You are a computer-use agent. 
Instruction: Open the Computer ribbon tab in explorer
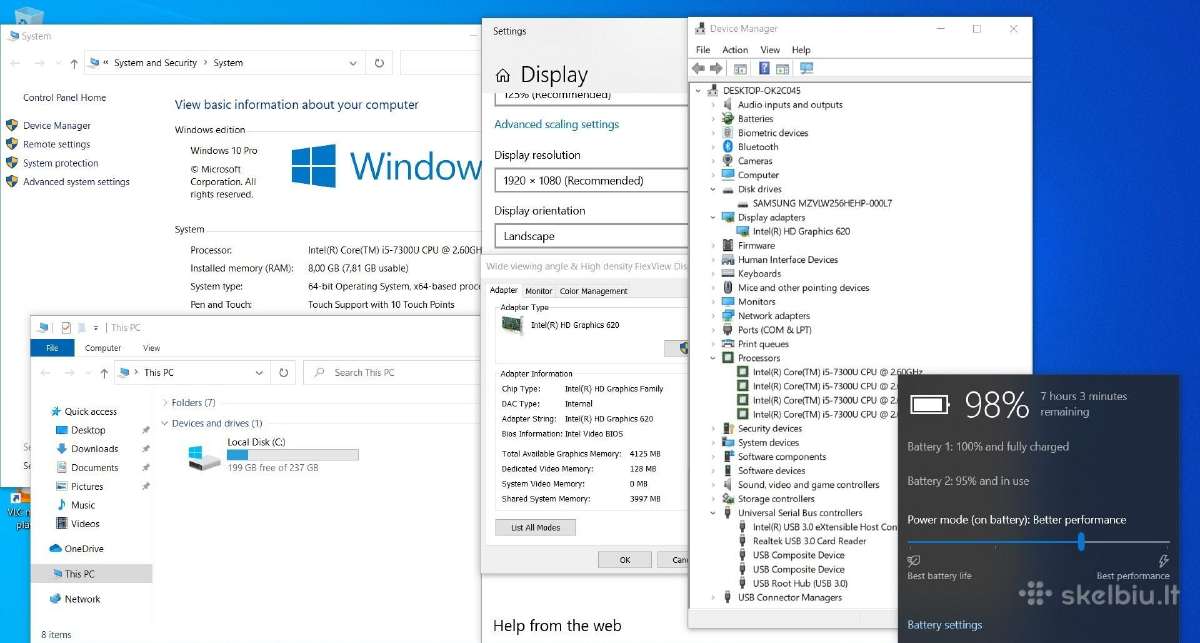pos(103,348)
